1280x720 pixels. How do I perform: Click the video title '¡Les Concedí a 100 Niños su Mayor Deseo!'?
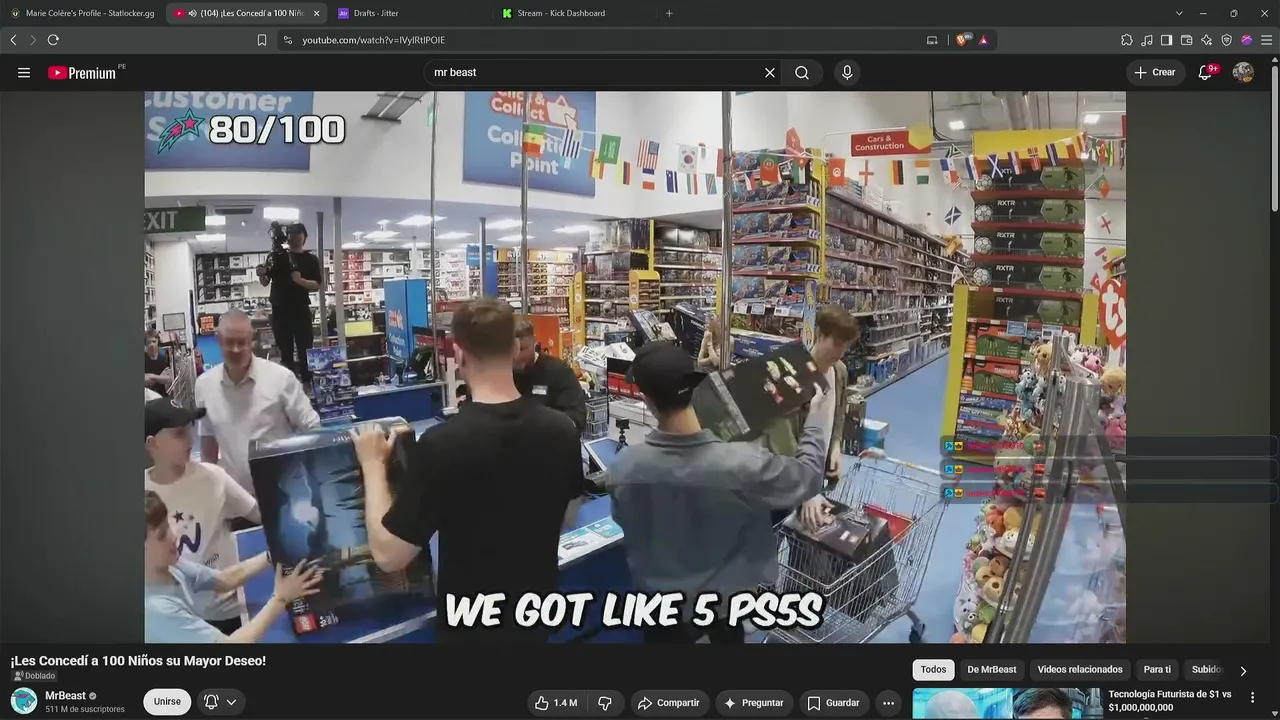click(138, 661)
